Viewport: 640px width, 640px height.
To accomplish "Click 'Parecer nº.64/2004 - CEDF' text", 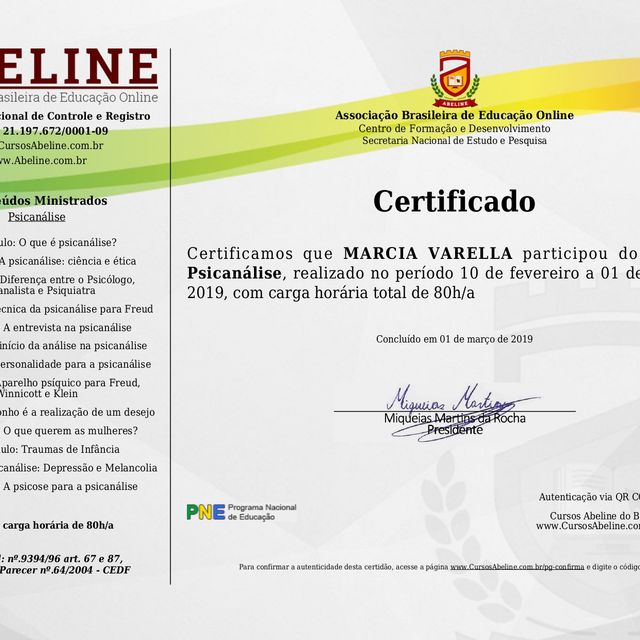I will tap(65, 570).
